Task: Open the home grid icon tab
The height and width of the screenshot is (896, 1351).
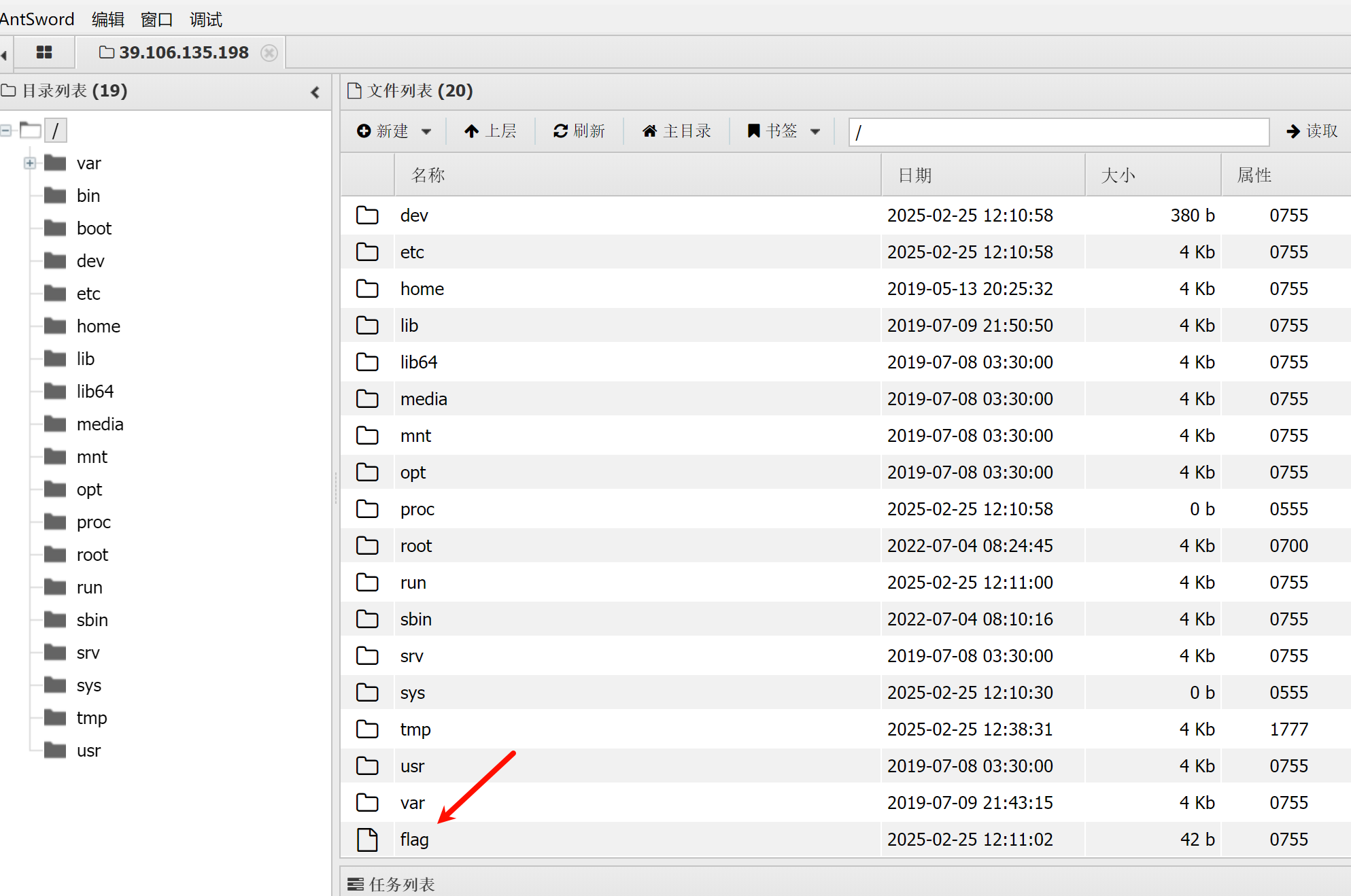Action: pos(44,52)
